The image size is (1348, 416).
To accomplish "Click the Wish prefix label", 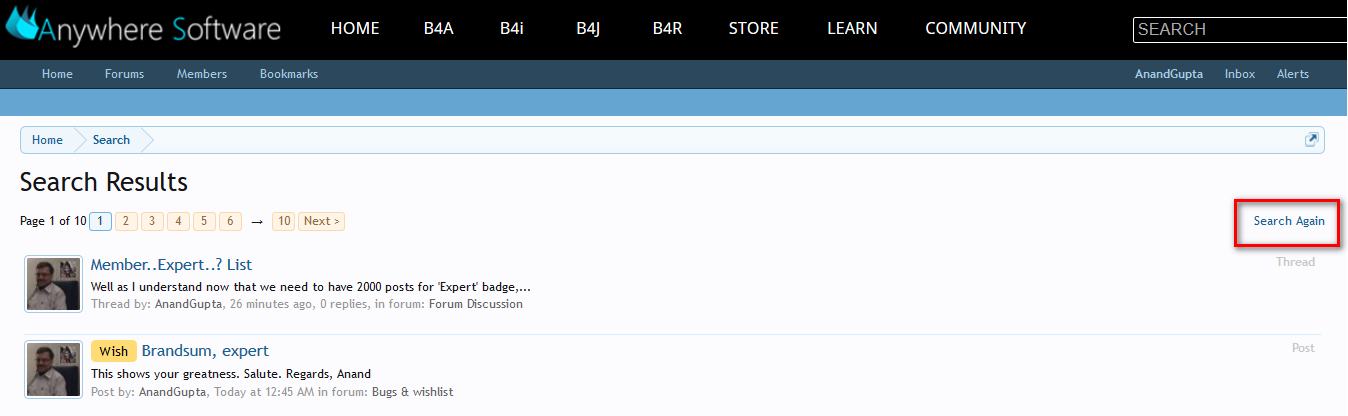I will 114,351.
